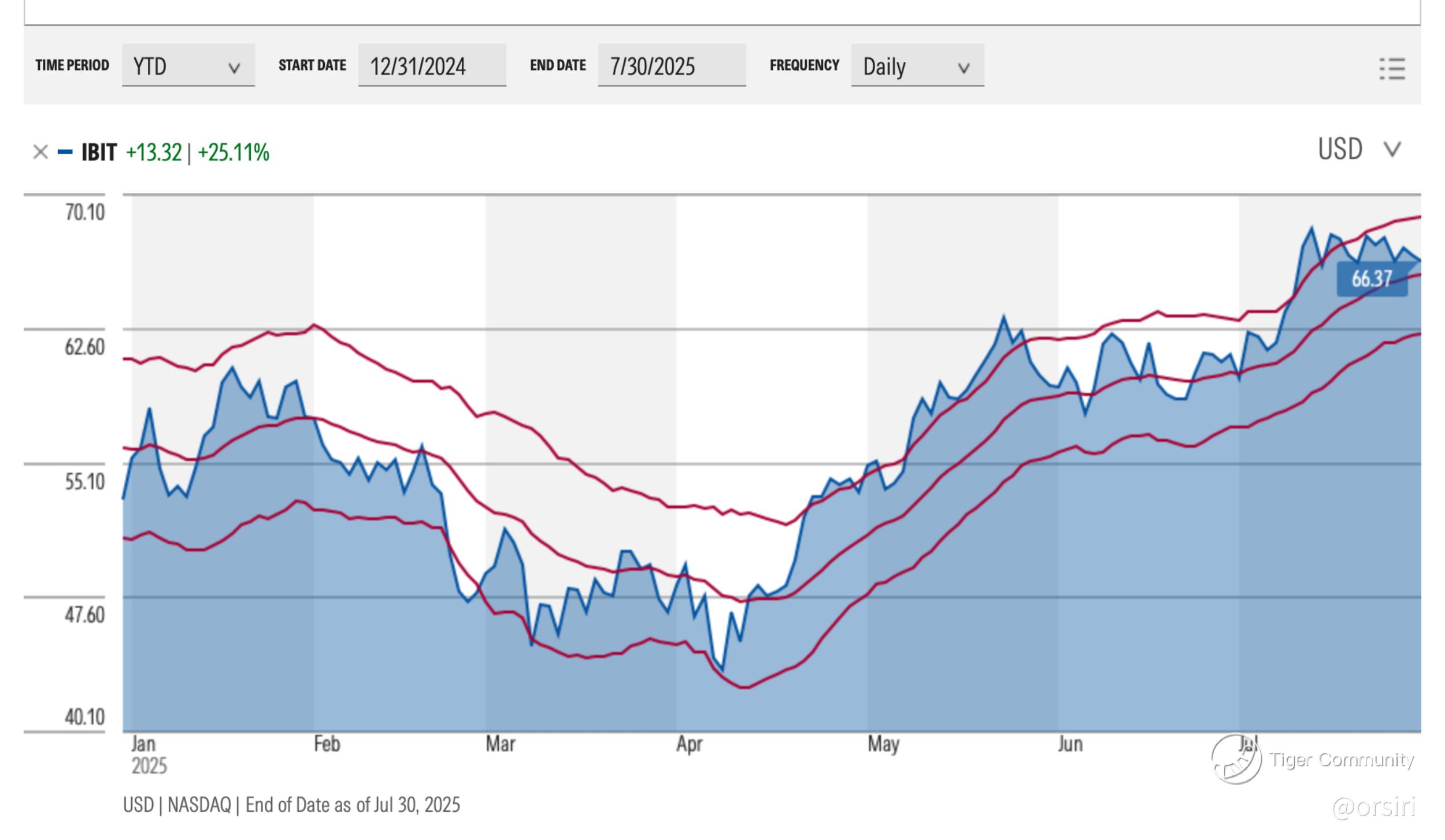Click the IBIT blue line color swatch
The image size is (1445, 840).
(65, 153)
